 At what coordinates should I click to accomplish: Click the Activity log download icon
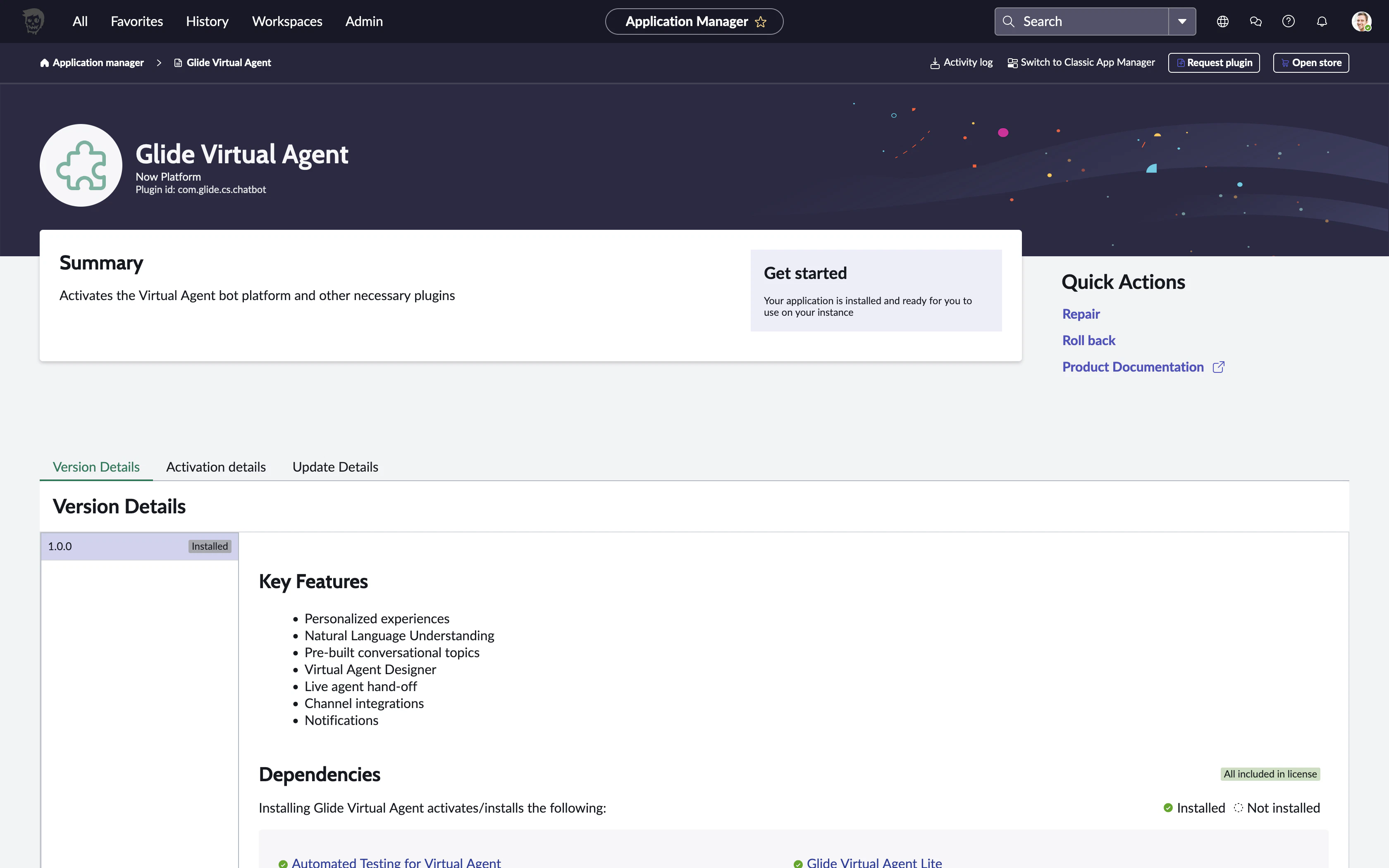point(935,62)
